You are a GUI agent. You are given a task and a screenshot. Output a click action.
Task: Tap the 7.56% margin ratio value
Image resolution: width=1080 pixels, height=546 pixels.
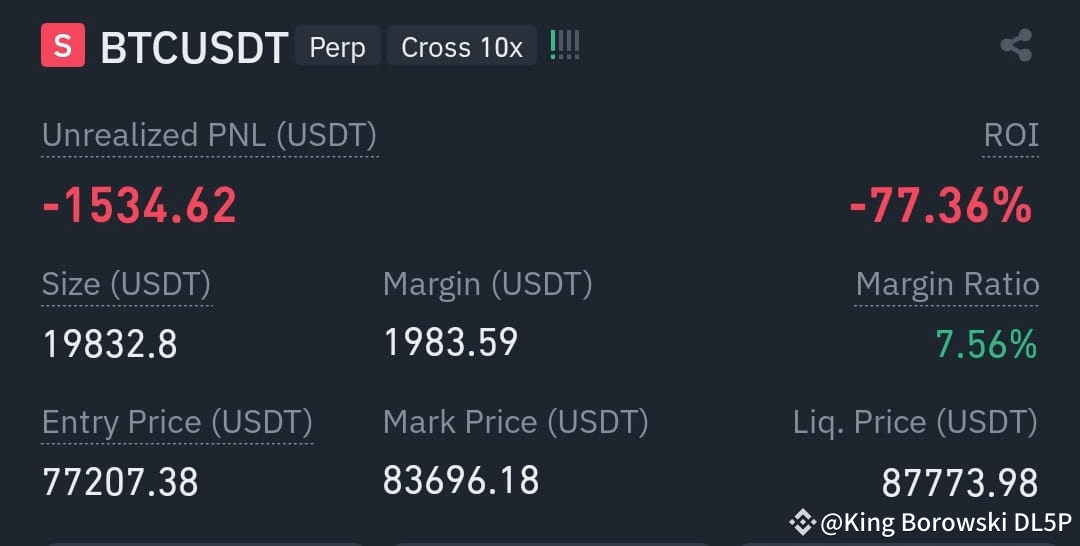click(986, 344)
